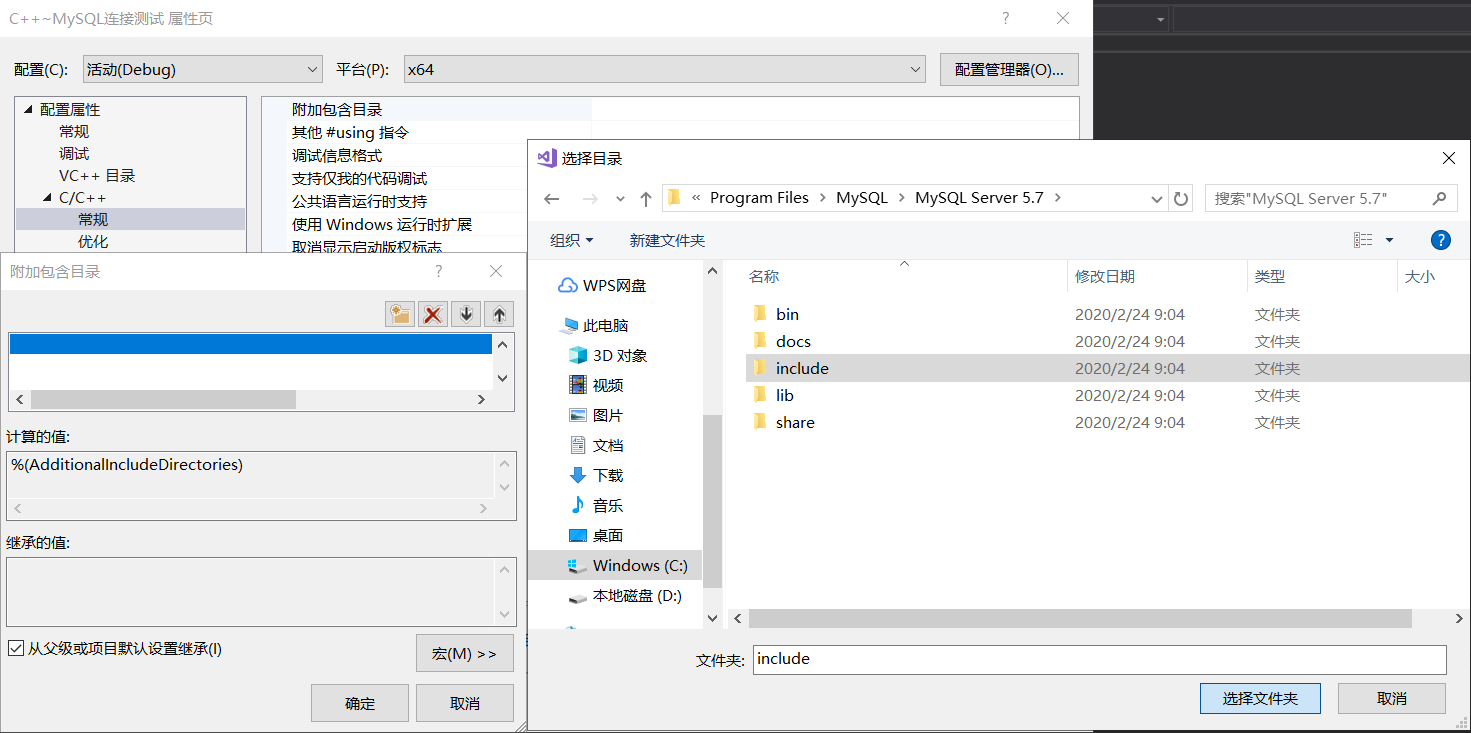
Task: Select WPS网盘 in navigation pane
Action: (x=602, y=285)
